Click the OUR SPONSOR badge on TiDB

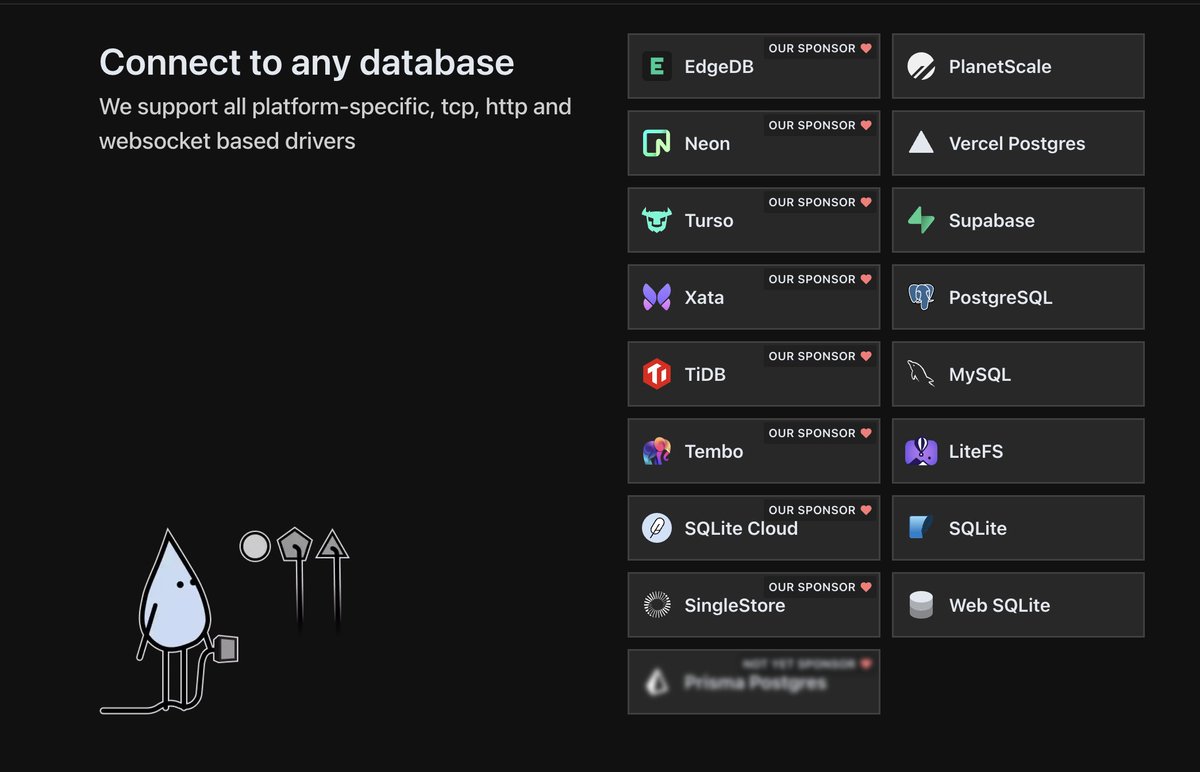(820, 356)
